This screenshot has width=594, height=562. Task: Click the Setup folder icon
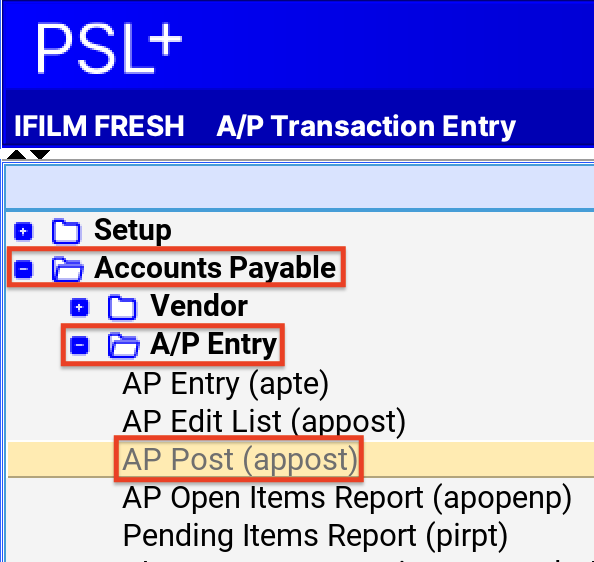(x=66, y=231)
